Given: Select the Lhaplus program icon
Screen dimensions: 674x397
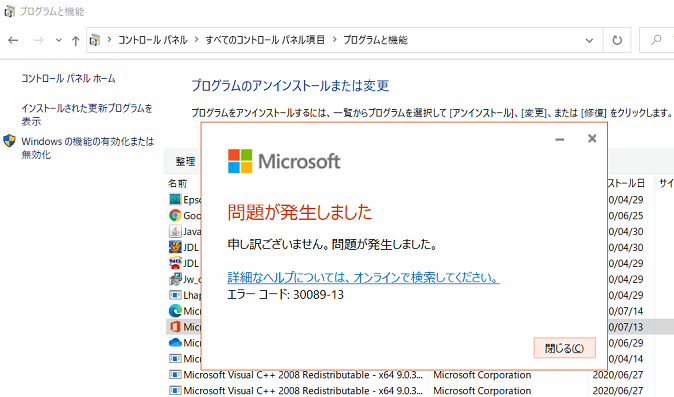Looking at the screenshot, I should tap(175, 295).
